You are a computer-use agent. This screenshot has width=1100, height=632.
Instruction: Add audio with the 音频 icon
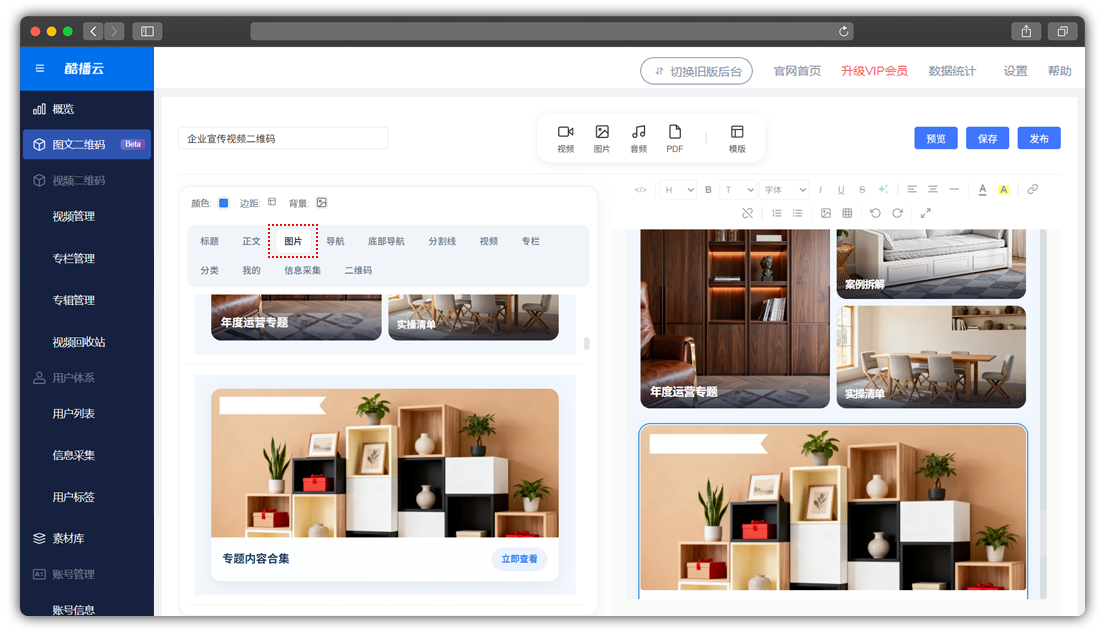click(638, 138)
